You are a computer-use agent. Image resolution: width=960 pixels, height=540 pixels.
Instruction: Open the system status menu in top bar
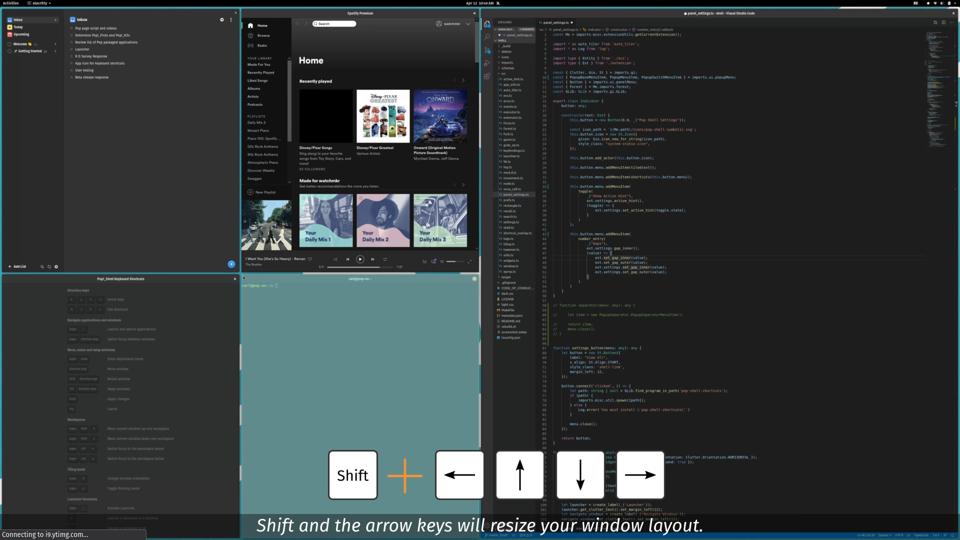pos(942,3)
